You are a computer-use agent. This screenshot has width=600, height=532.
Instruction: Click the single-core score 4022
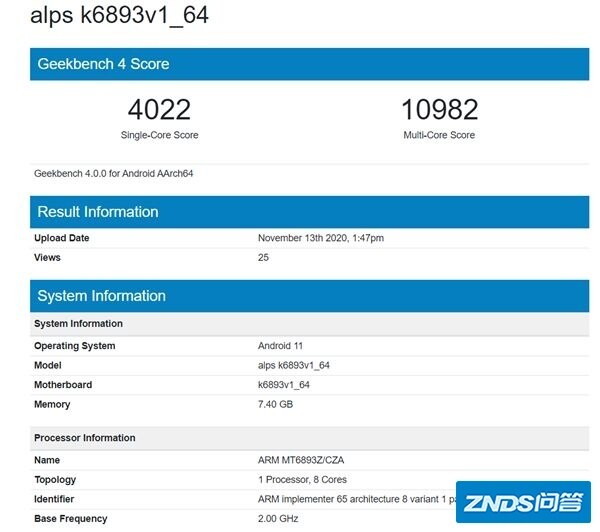[x=159, y=109]
